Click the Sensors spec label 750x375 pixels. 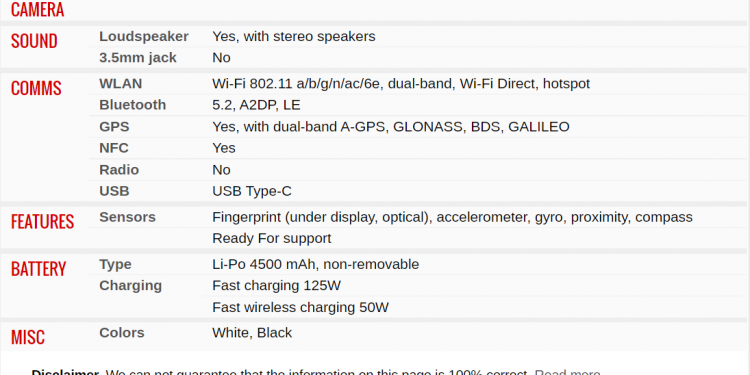point(127,217)
